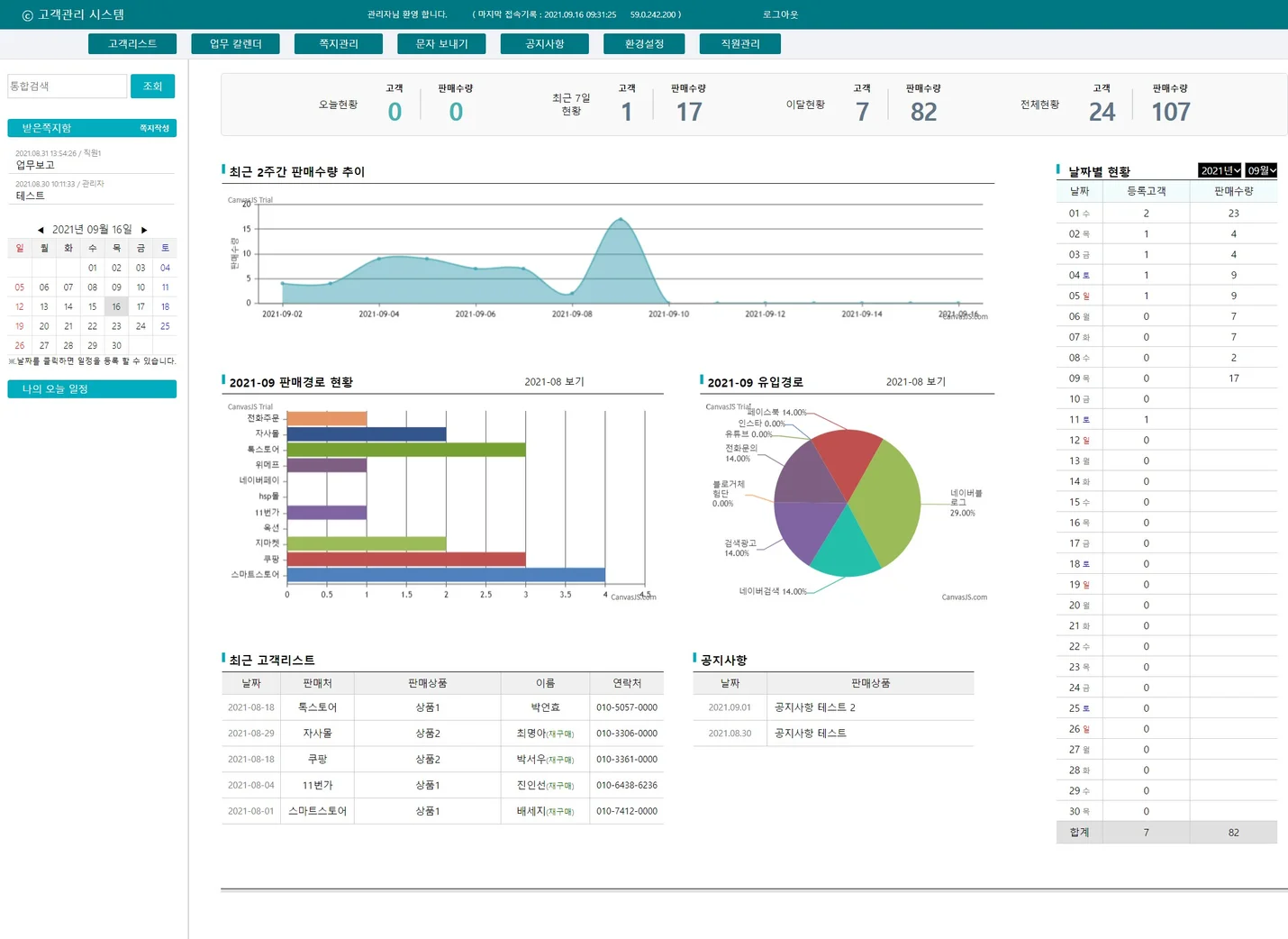Click phone number 010-6438-6236
This screenshot has height=939, width=1288.
[627, 786]
